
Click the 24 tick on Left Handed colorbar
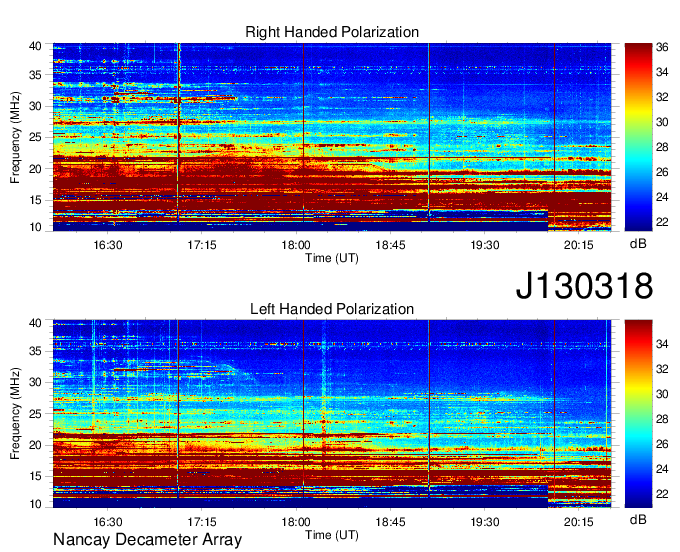point(662,469)
